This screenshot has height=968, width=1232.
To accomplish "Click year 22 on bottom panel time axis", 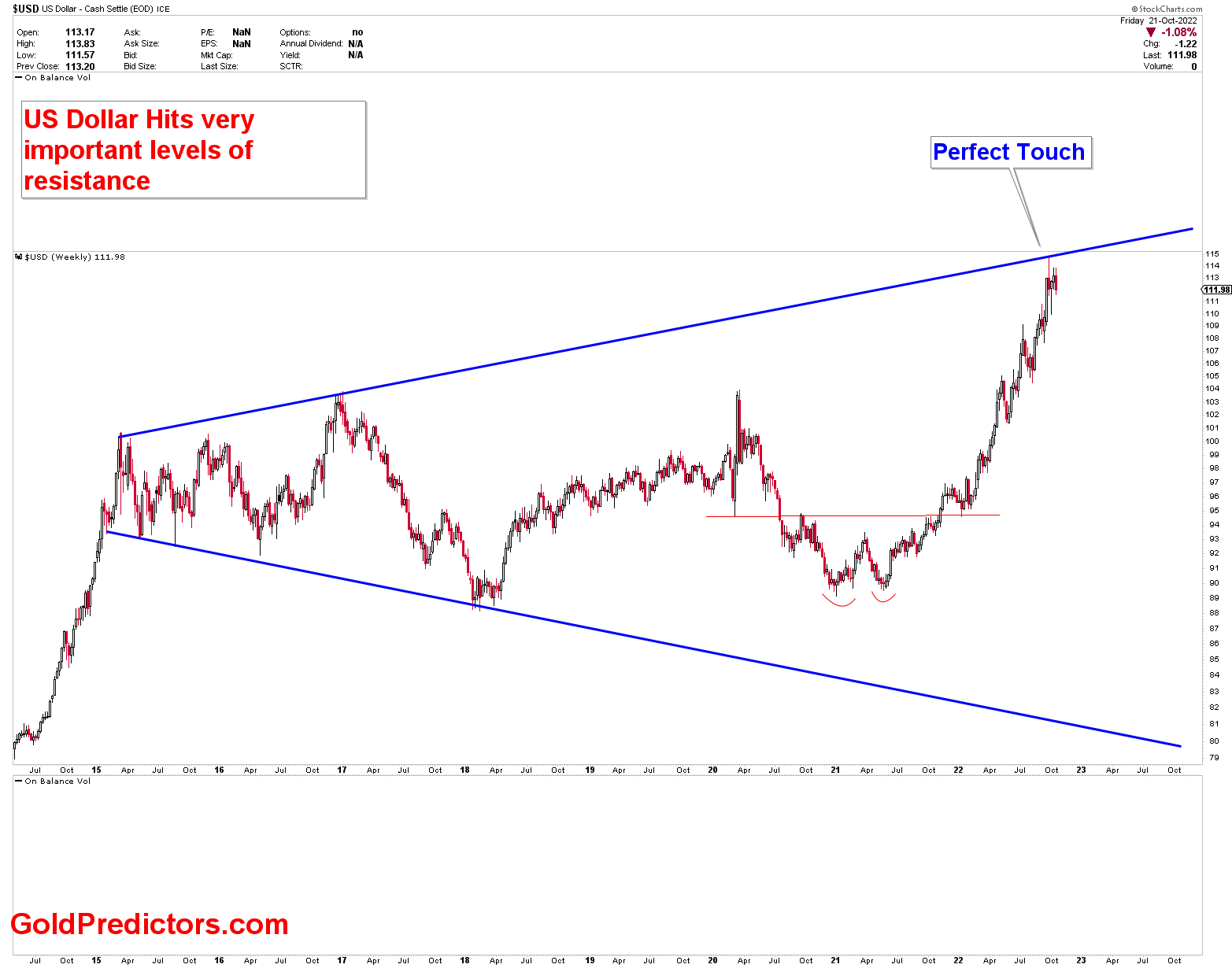I will point(958,961).
